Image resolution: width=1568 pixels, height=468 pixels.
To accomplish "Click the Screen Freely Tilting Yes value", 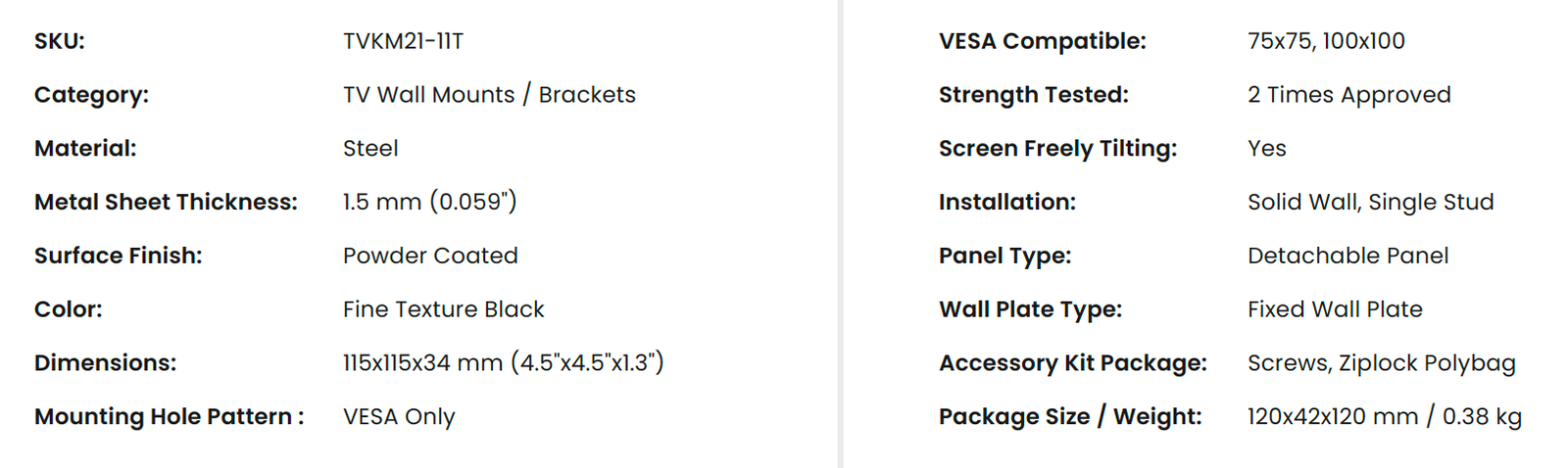I will 1266,149.
